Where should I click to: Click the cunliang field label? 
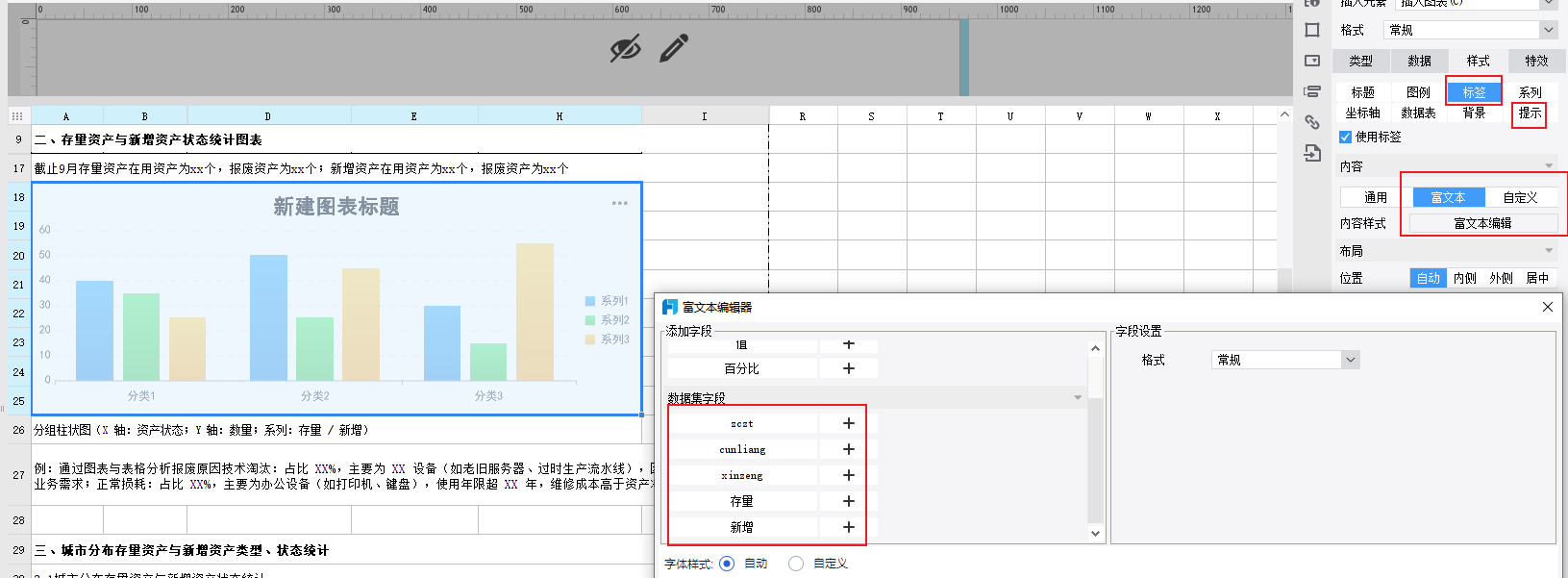pos(742,449)
